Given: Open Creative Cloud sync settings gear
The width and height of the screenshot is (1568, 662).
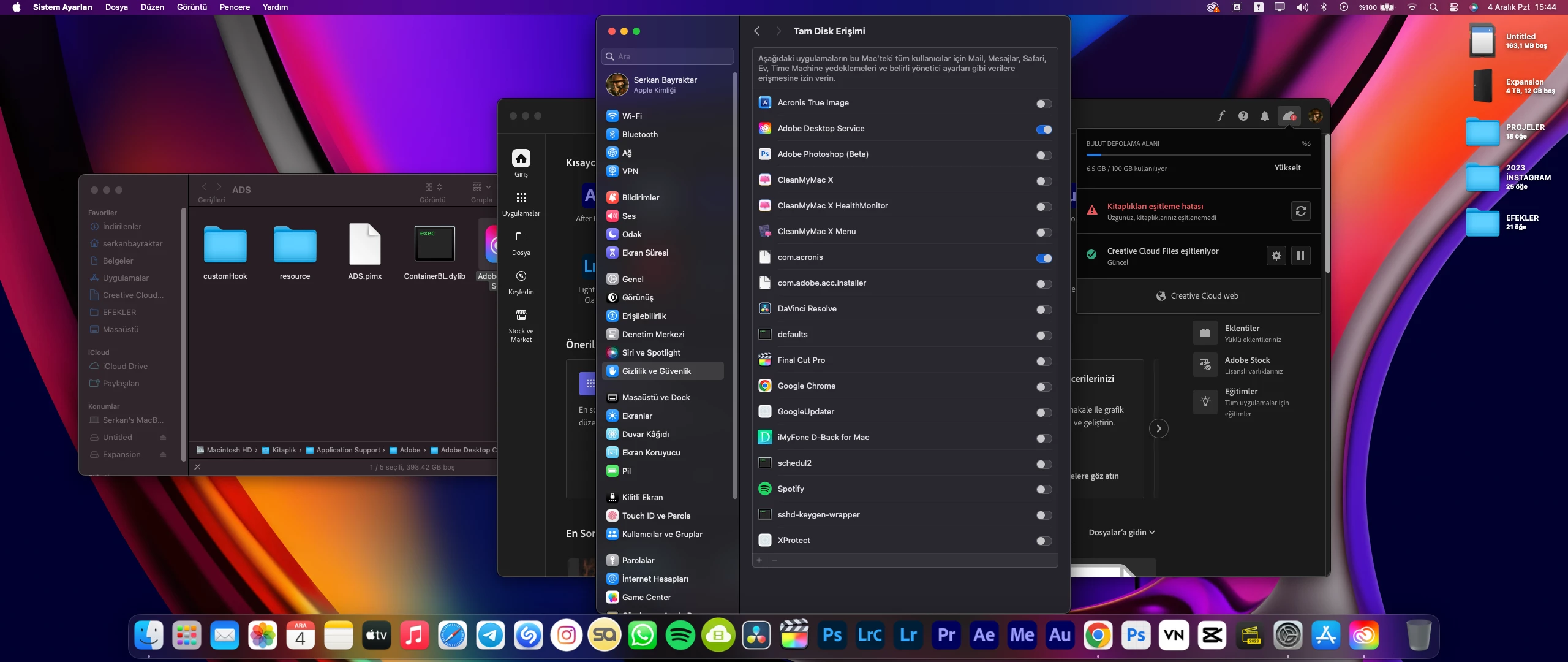Looking at the screenshot, I should (x=1276, y=256).
